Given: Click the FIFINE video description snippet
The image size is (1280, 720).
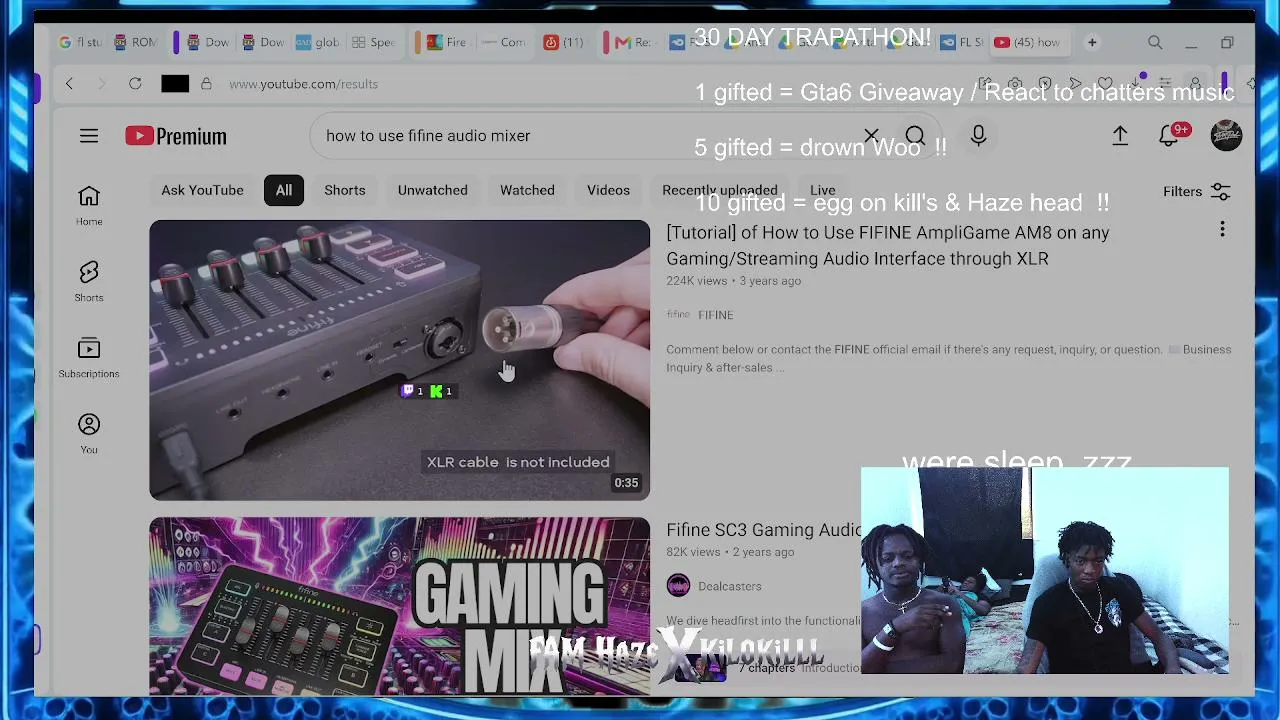Looking at the screenshot, I should tap(948, 358).
